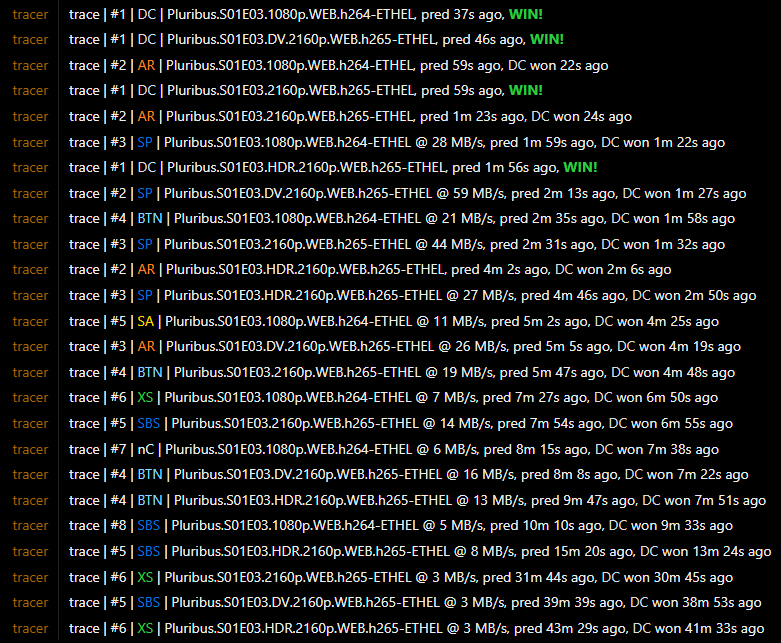
Task: Click WIN! in the HDR.2160p DC row
Action: coord(580,167)
